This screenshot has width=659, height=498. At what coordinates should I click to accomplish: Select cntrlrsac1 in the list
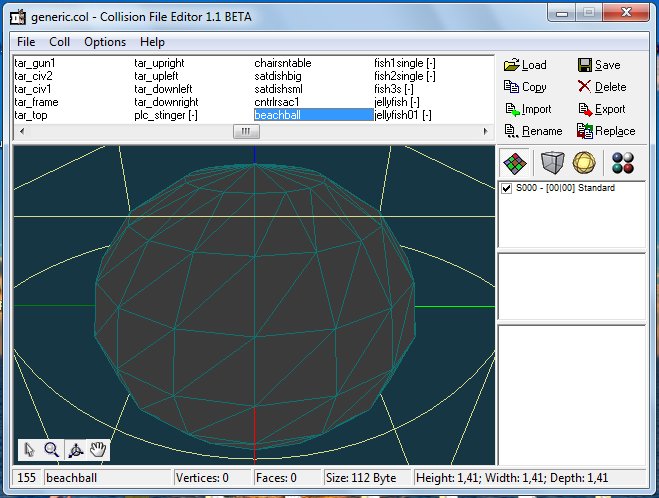coord(277,102)
